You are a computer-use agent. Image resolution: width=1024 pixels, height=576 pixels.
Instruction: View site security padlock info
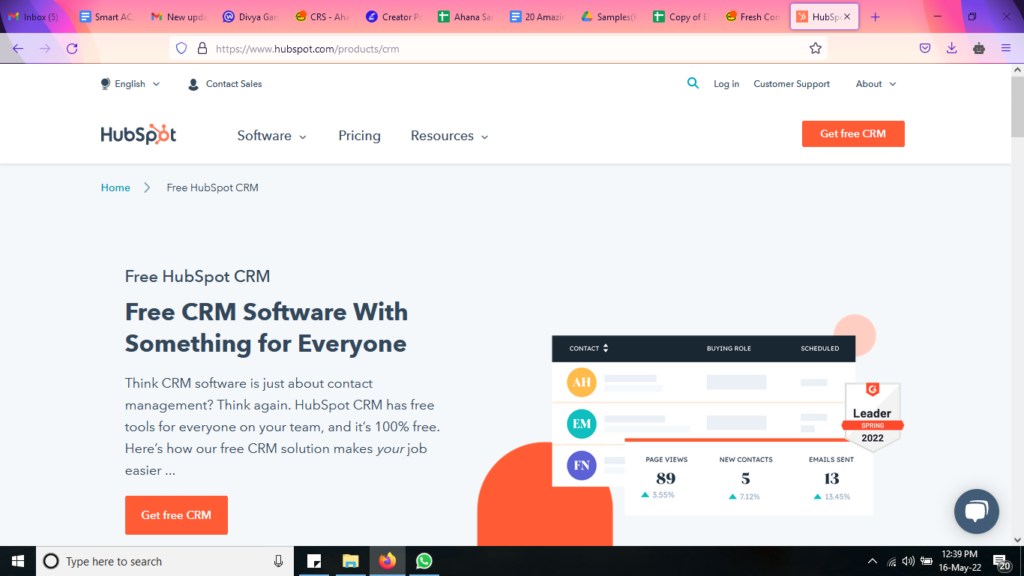coord(202,48)
